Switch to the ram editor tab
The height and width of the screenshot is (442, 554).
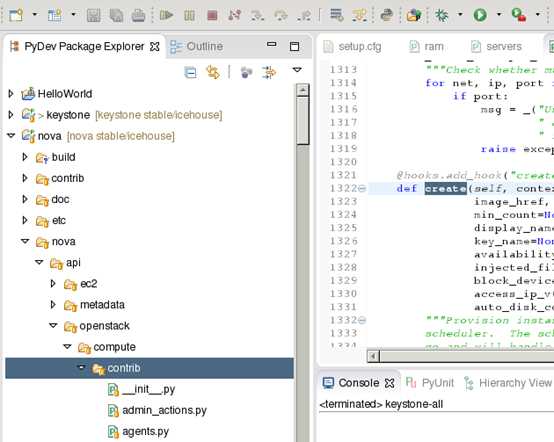tap(426, 47)
